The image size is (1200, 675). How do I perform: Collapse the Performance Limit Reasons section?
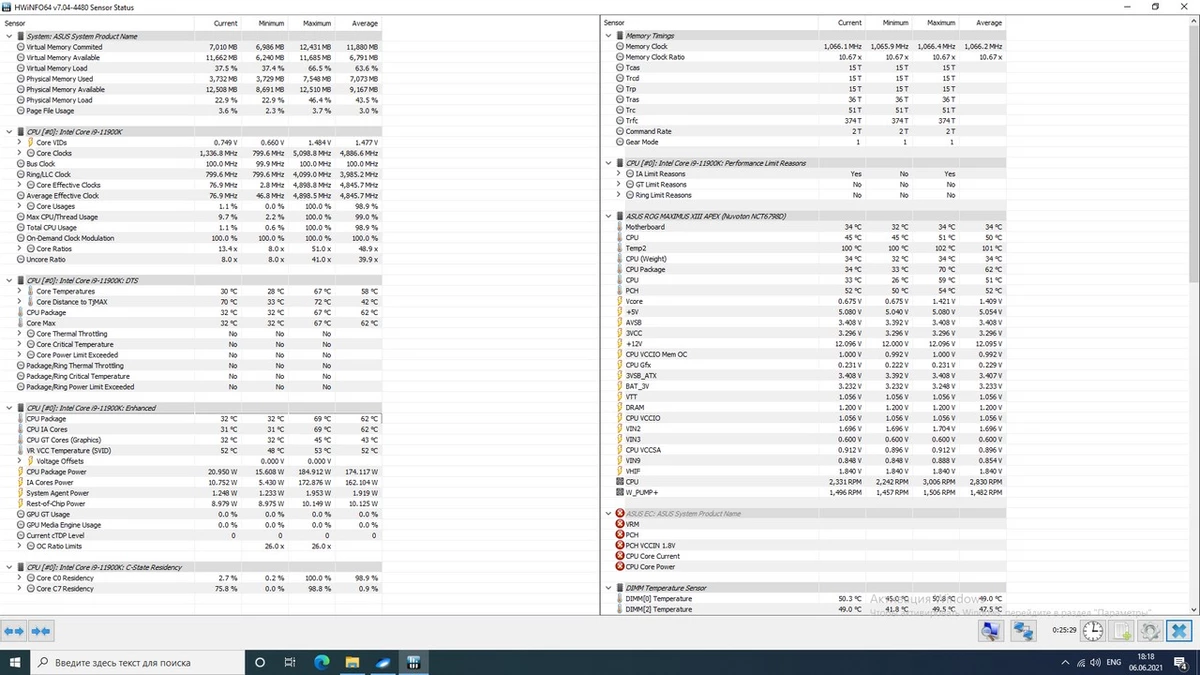(x=608, y=163)
